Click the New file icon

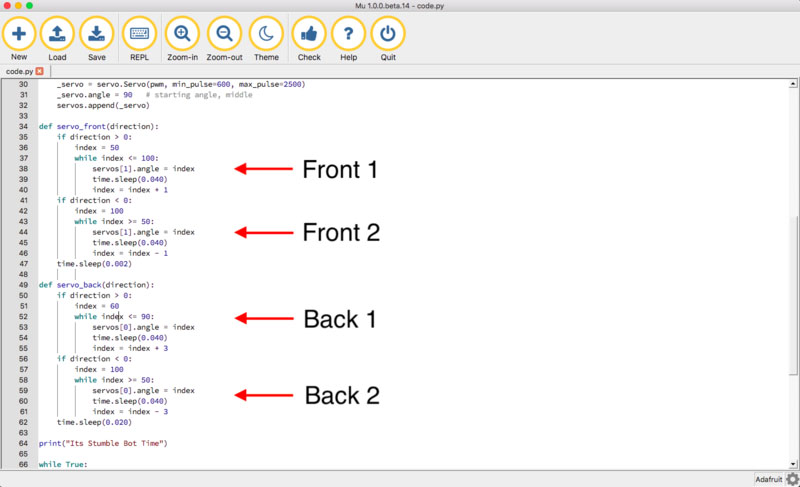[x=19, y=34]
